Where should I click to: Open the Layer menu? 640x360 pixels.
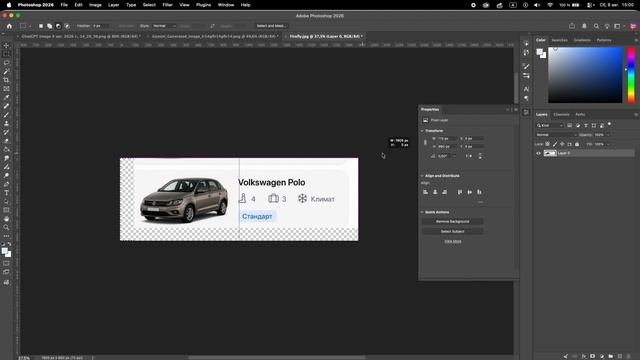[x=113, y=5]
